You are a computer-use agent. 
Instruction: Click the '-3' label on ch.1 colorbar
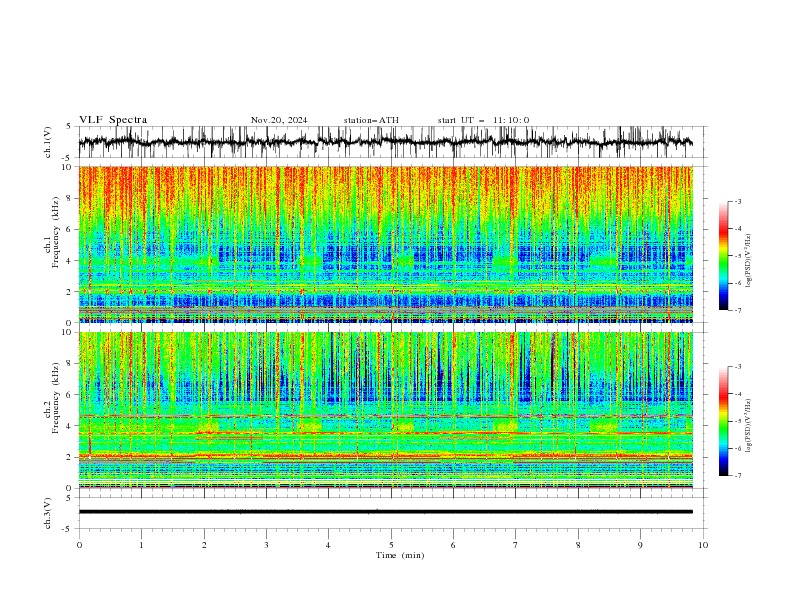point(737,201)
